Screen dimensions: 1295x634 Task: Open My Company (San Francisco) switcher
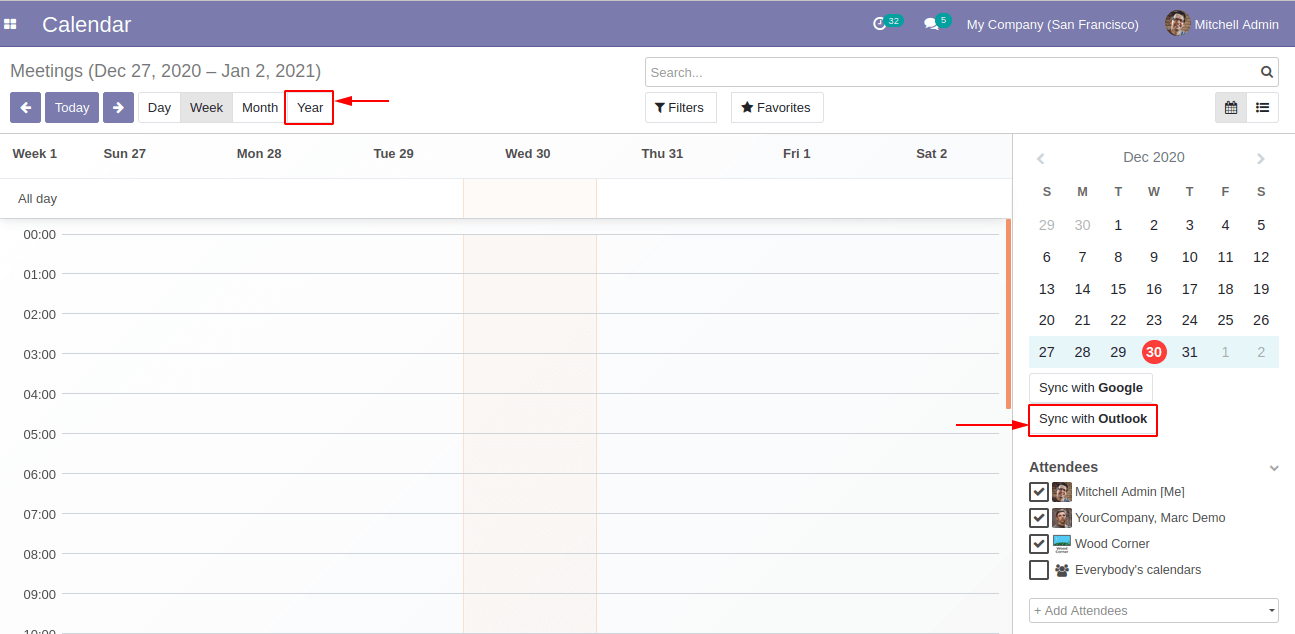coord(1052,24)
